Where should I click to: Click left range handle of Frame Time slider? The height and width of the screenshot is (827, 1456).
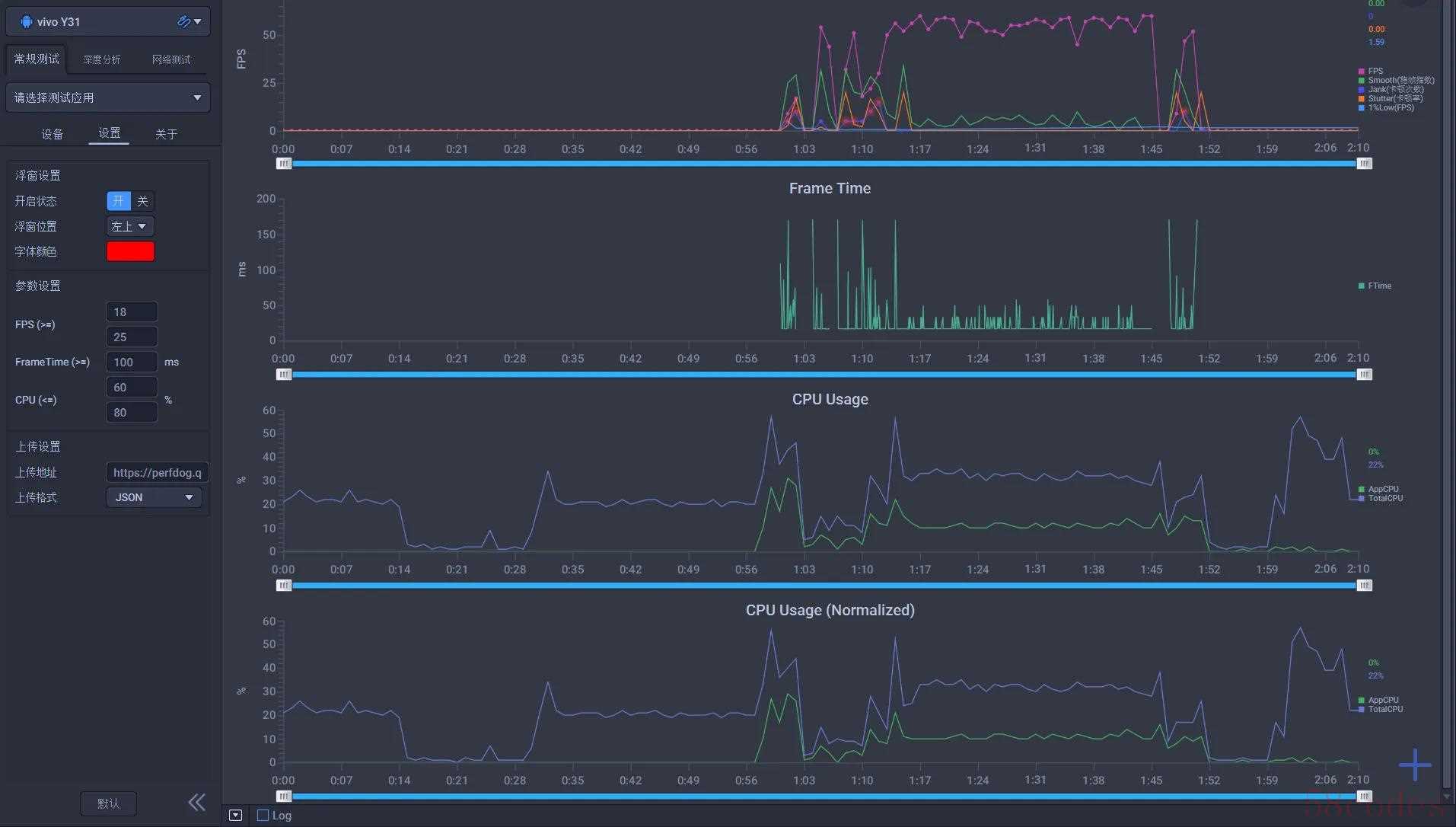coord(284,375)
